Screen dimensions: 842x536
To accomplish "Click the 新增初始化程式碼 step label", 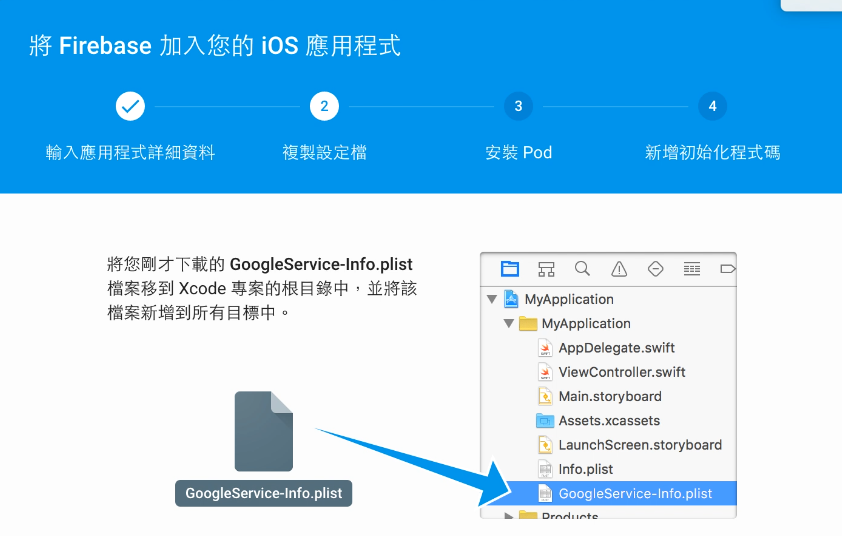I will [x=713, y=153].
